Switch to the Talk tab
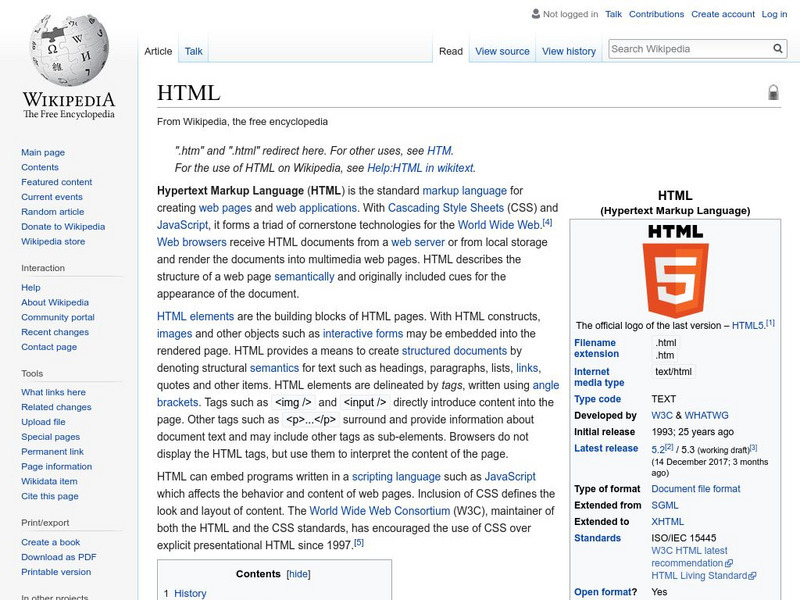800x600 pixels. [x=192, y=51]
